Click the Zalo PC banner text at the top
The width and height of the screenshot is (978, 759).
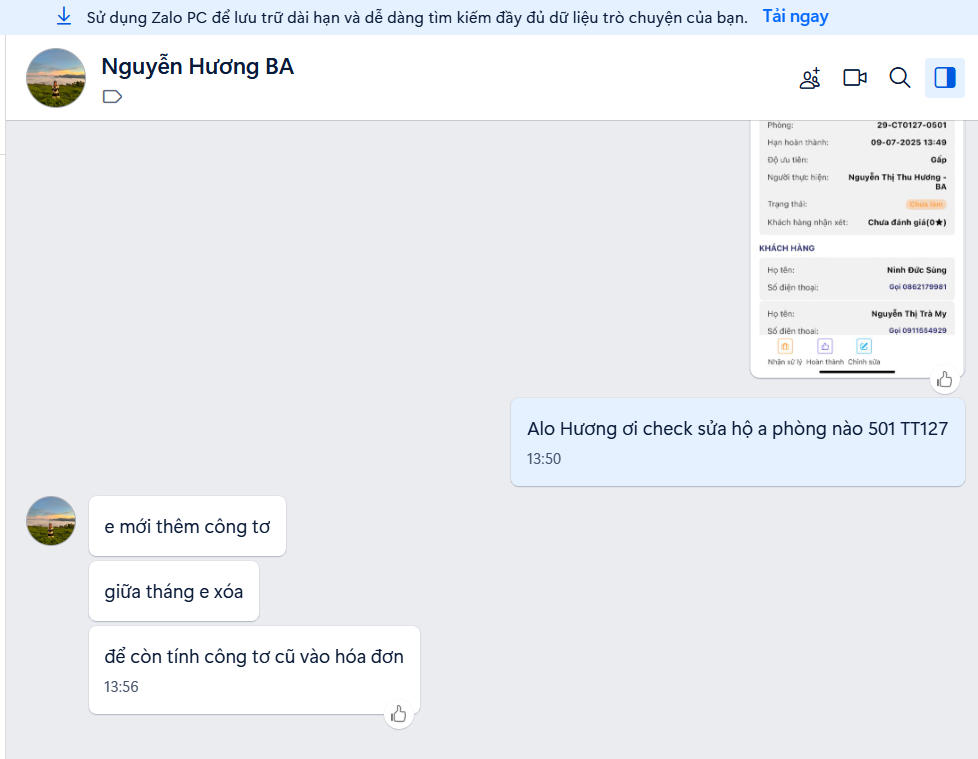tap(415, 16)
